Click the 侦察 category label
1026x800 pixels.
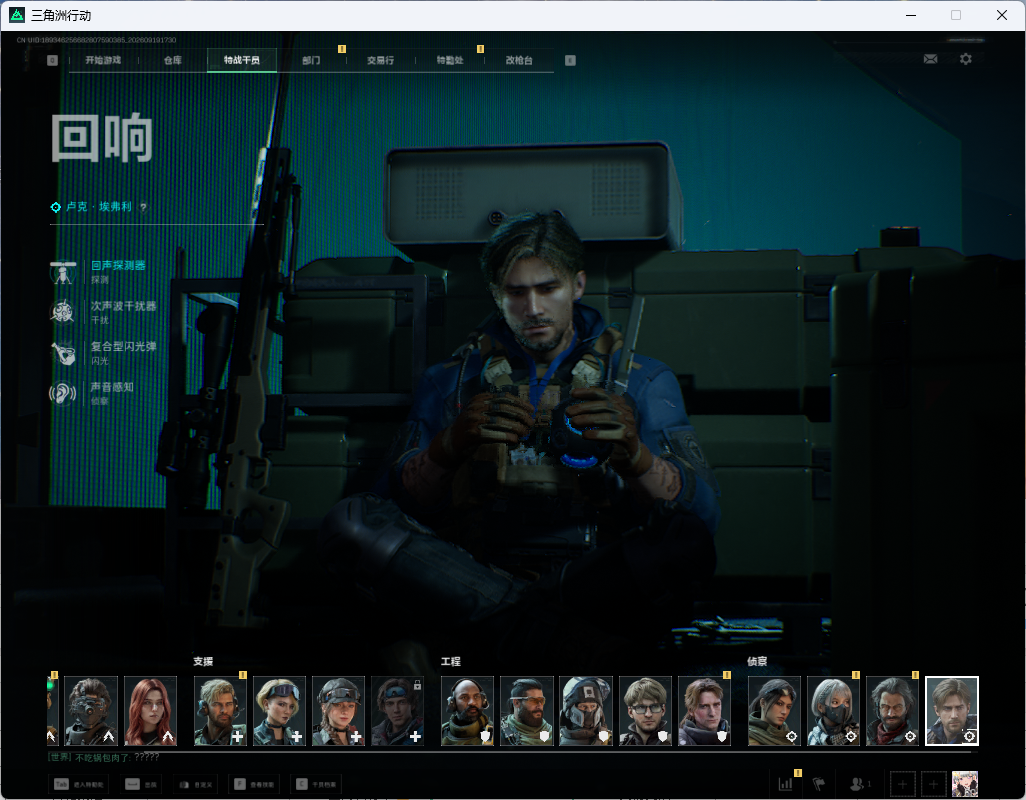(757, 661)
